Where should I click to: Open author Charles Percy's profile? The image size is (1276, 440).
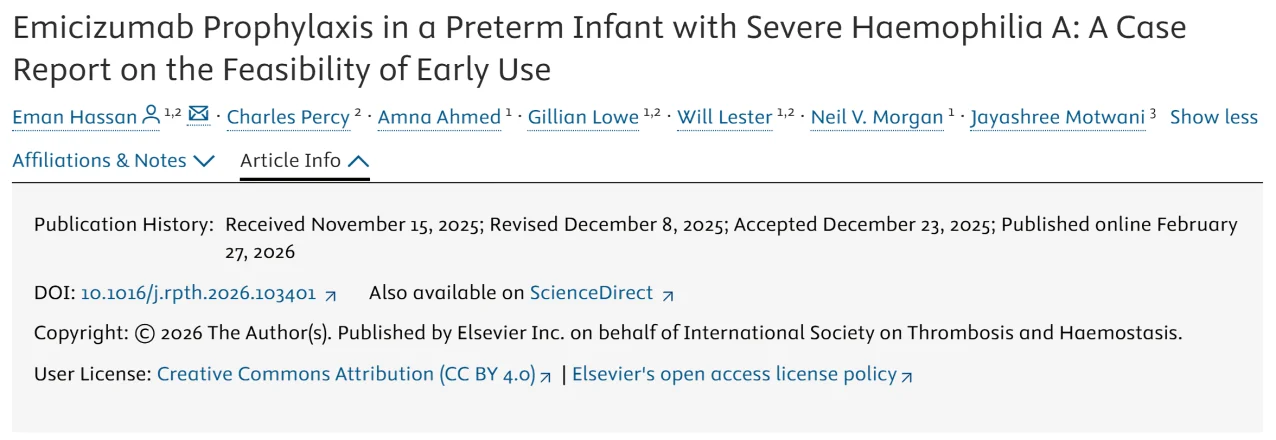(x=288, y=117)
